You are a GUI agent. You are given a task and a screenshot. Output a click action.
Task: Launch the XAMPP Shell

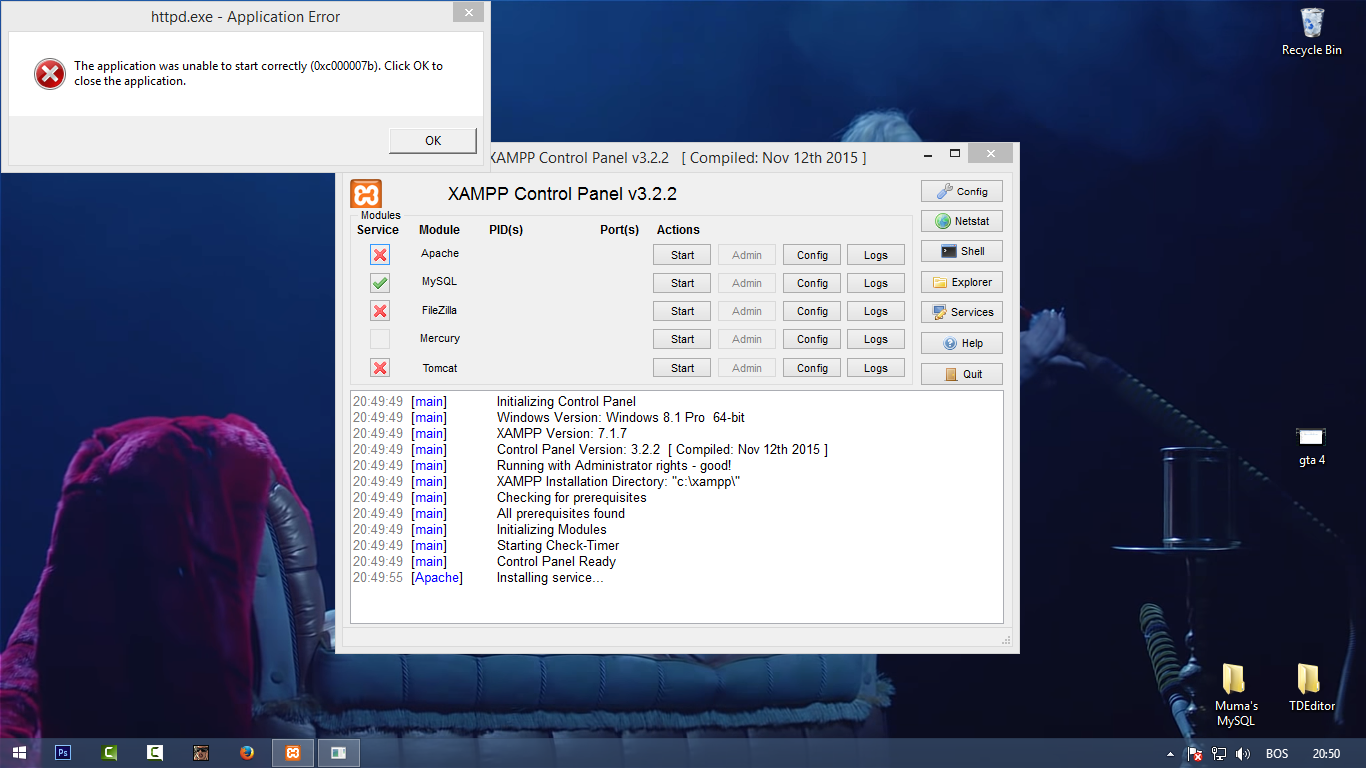tap(962, 251)
